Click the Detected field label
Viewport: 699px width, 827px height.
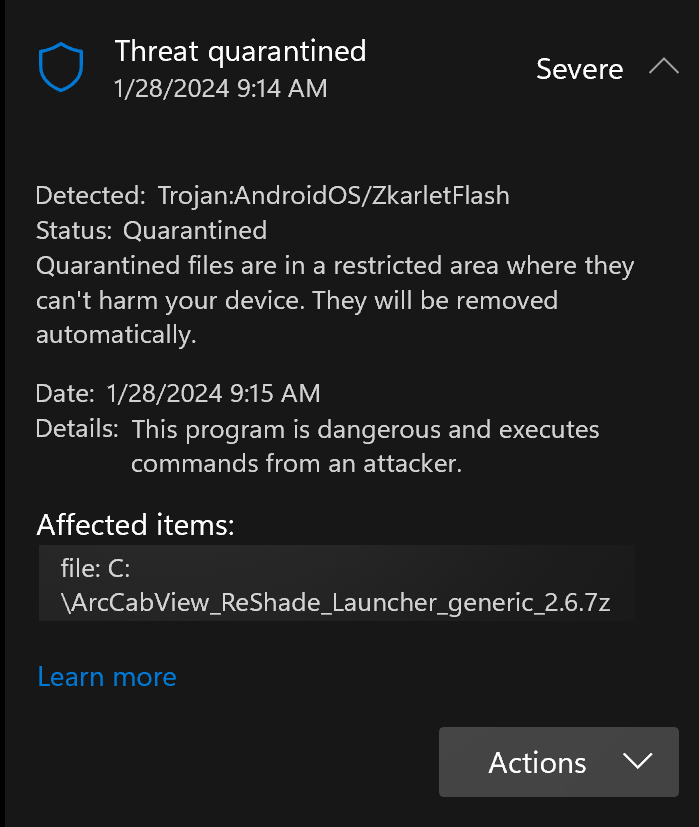90,196
